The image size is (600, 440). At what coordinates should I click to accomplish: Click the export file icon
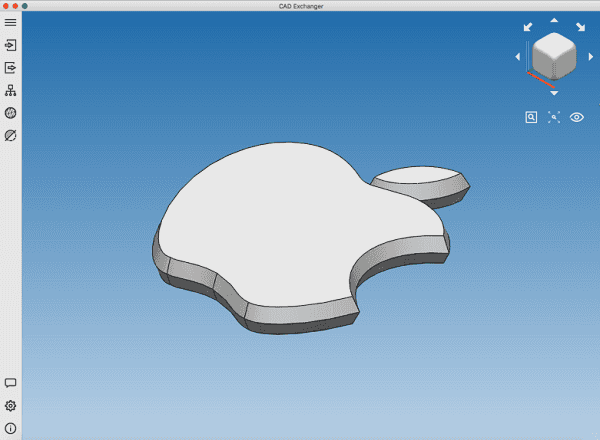click(10, 68)
